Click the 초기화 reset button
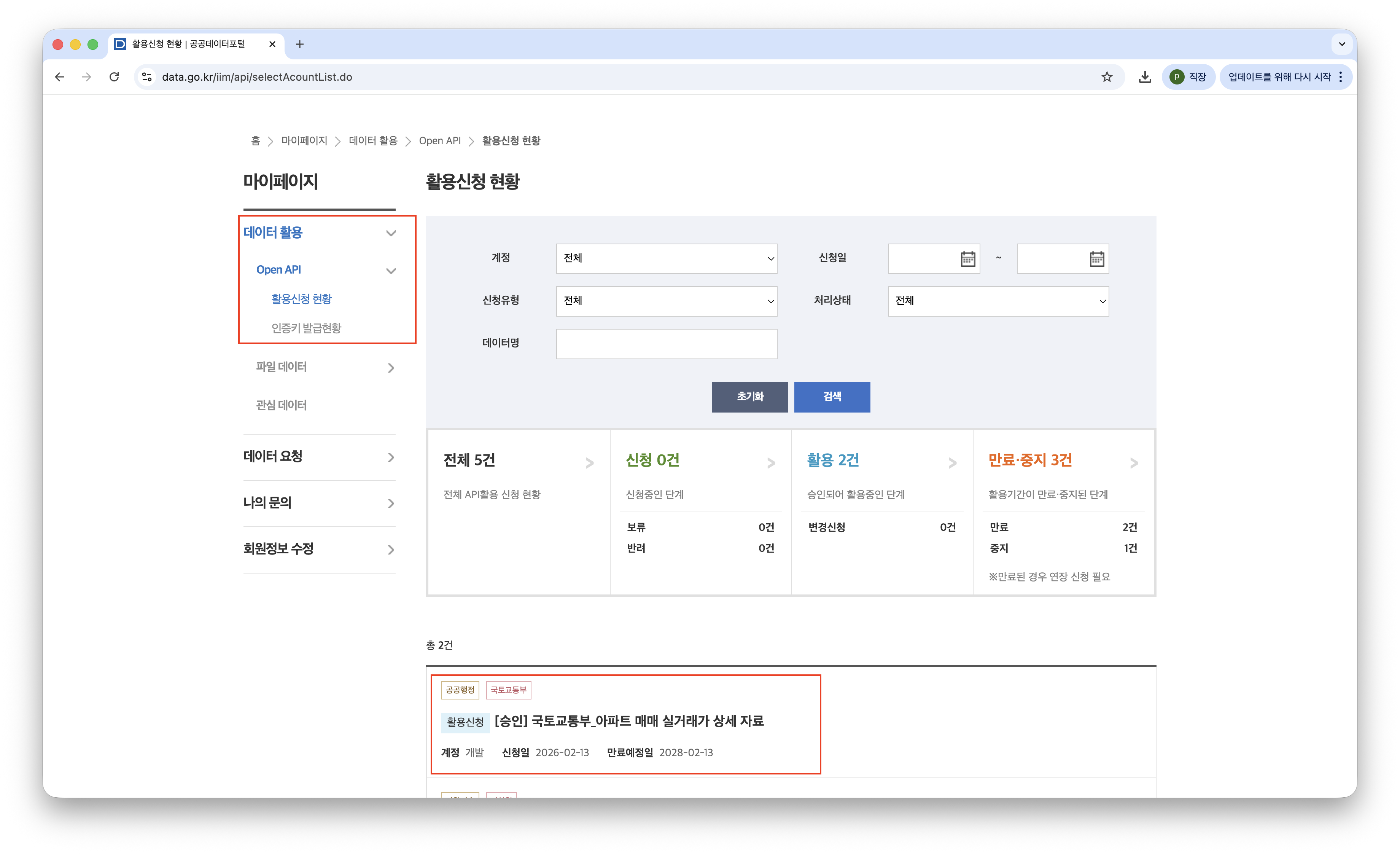 pos(749,397)
